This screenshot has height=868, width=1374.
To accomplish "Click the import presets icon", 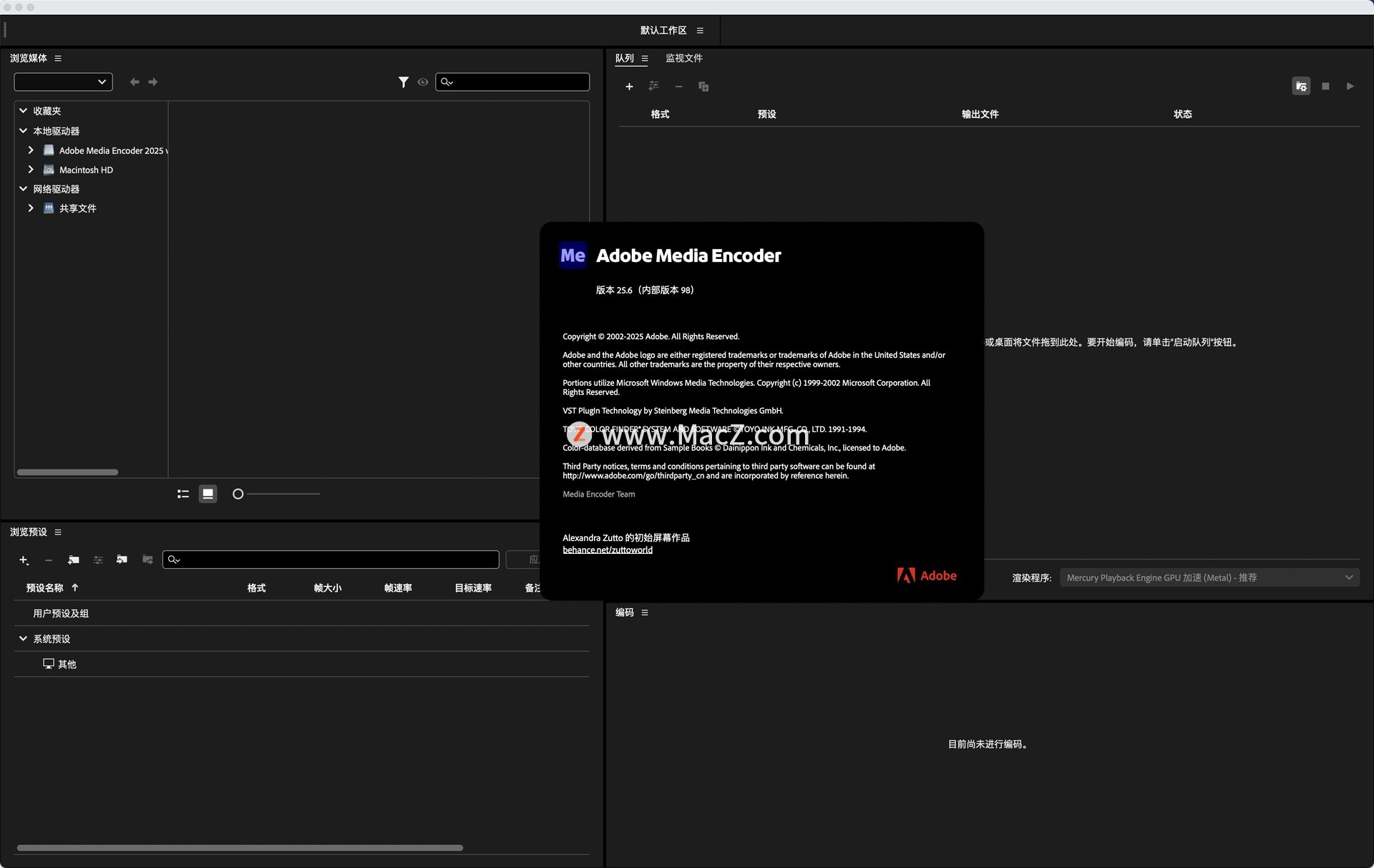I will click(122, 560).
